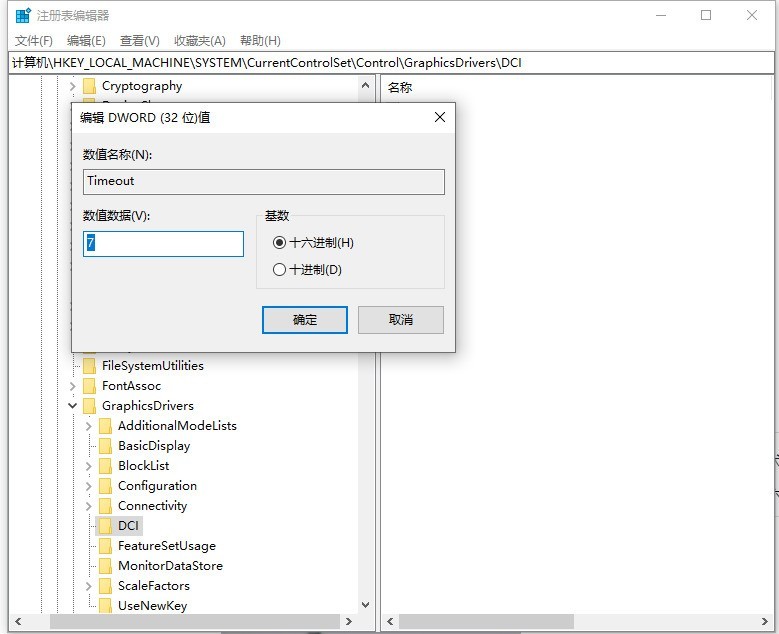The image size is (779, 634).
Task: Click the registry path address bar
Action: click(391, 63)
